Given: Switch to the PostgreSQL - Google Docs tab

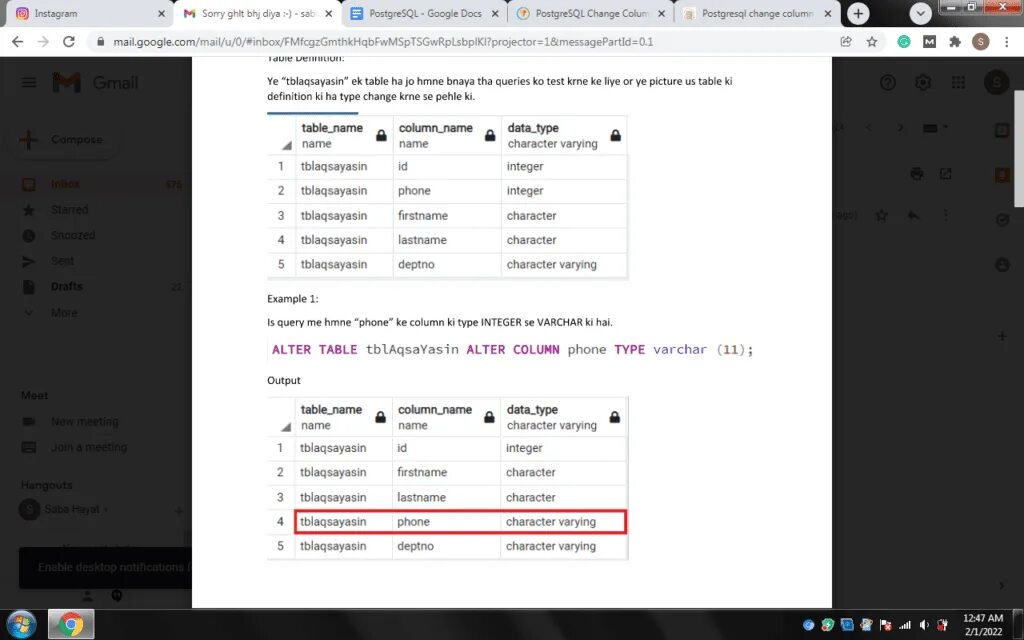Looking at the screenshot, I should (424, 13).
